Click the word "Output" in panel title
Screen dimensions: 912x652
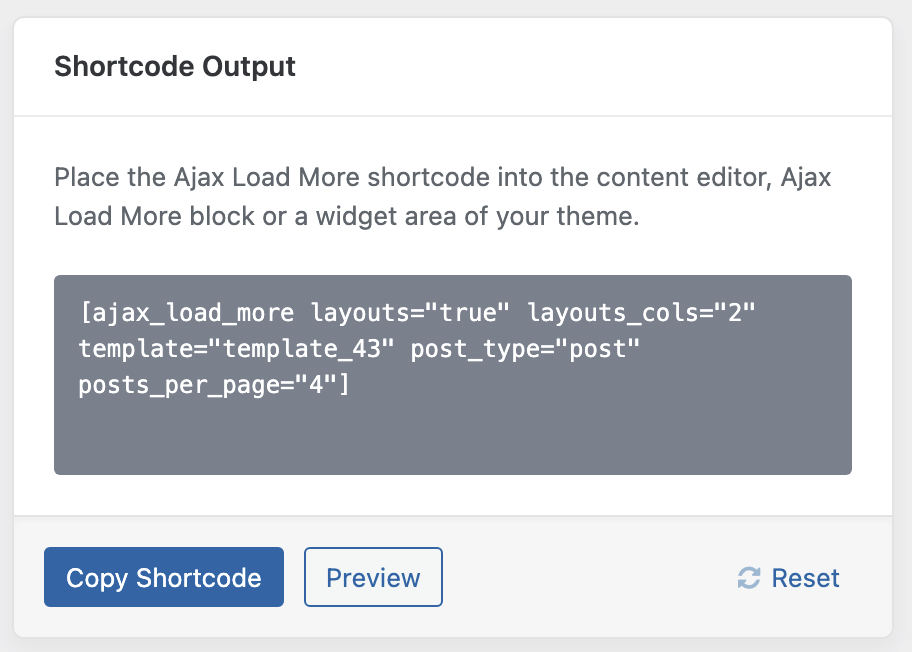click(249, 66)
